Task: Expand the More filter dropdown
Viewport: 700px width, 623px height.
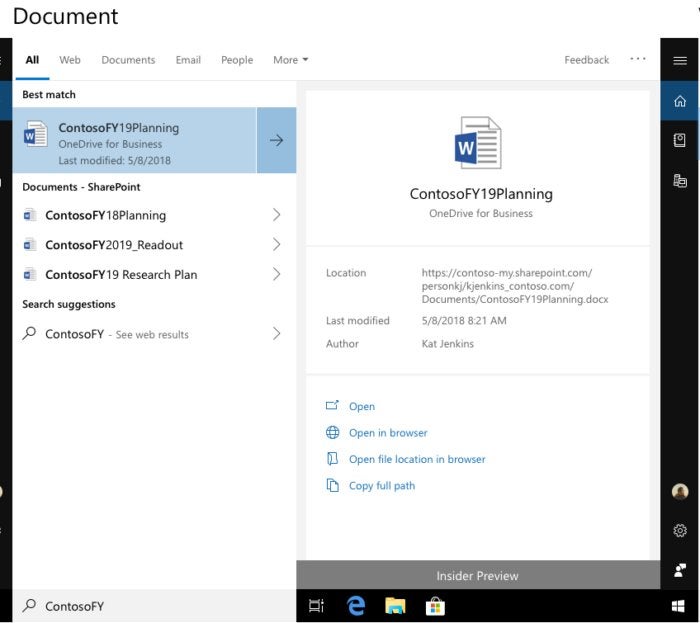Action: pos(291,60)
